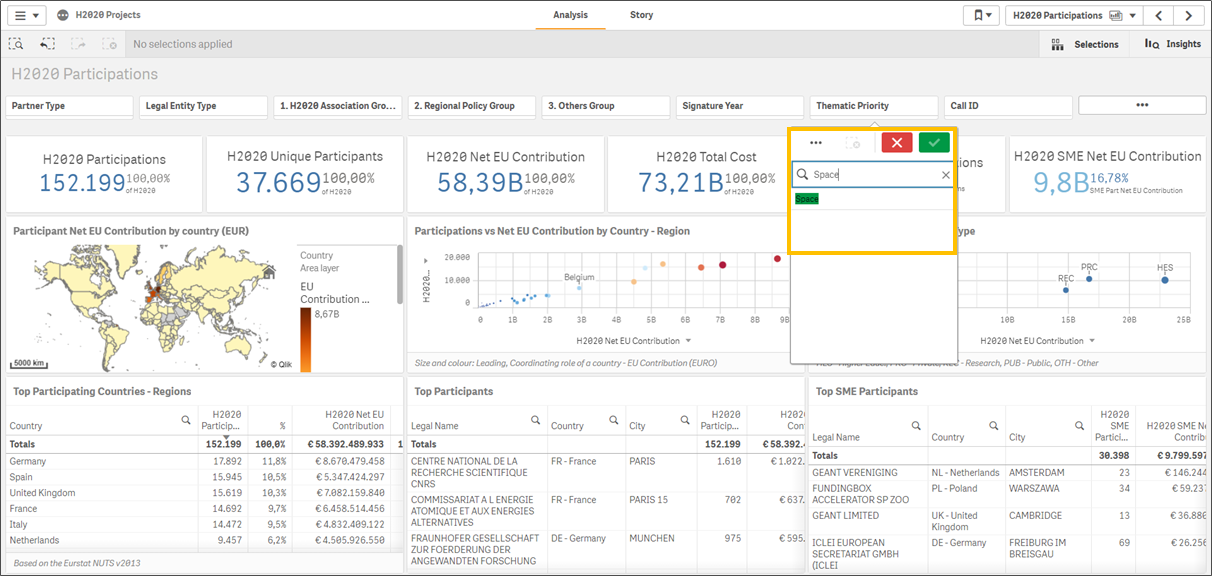This screenshot has height=576, width=1212.
Task: Change x-axis measure in the Participations vs Net EU Contribution chart
Action: (634, 341)
